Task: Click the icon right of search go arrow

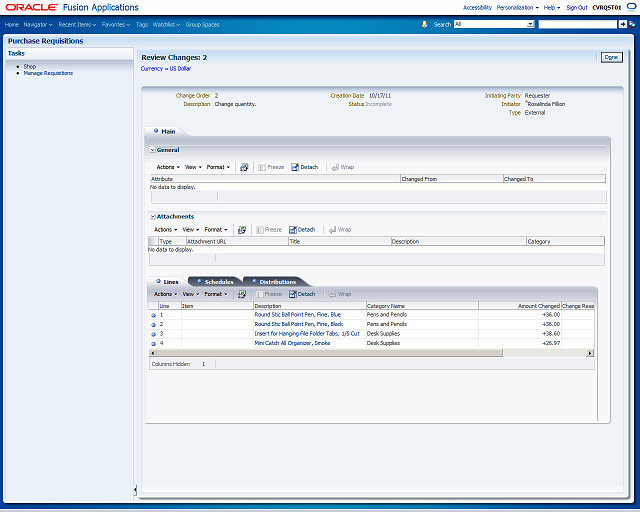Action: tap(632, 24)
